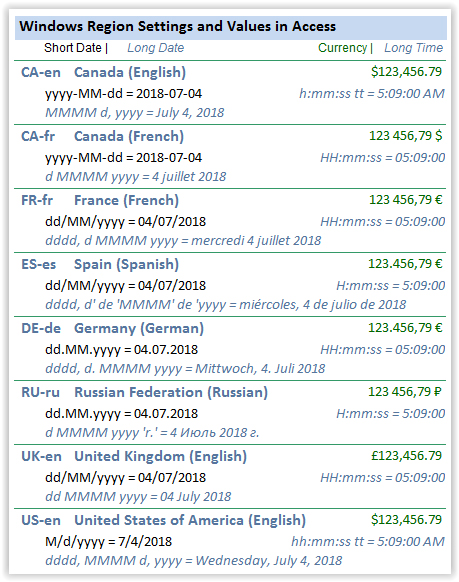Click the 'United States of America (English)' heading
The image size is (459, 582).
pyautogui.click(x=190, y=520)
